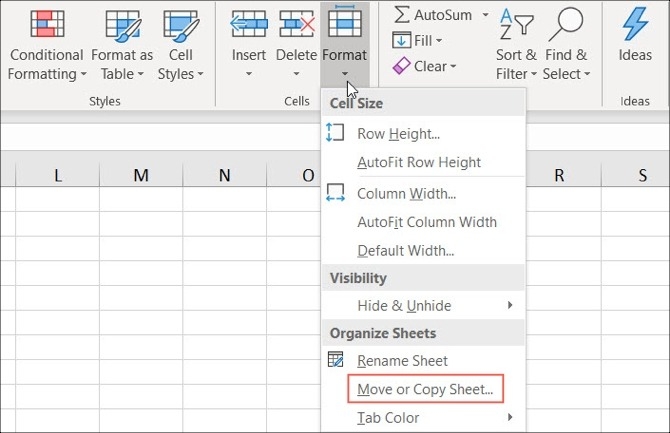Expand the Clear dropdown
The image size is (670, 433).
(424, 66)
